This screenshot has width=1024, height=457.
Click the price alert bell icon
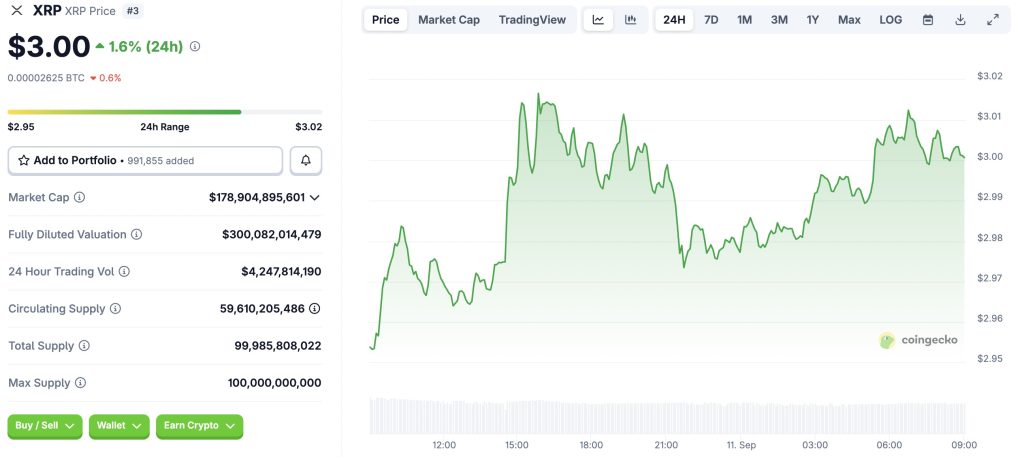(x=306, y=161)
